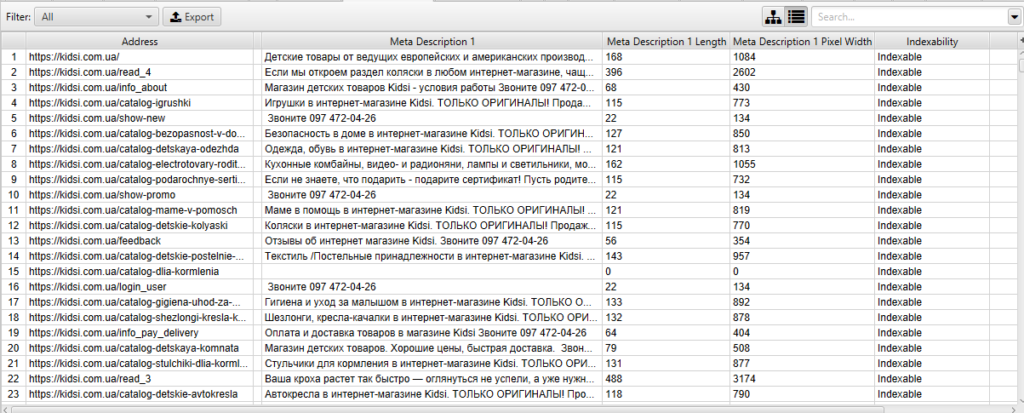Expand the search options dropdown arrow
This screenshot has height=413, width=1024.
point(1013,17)
